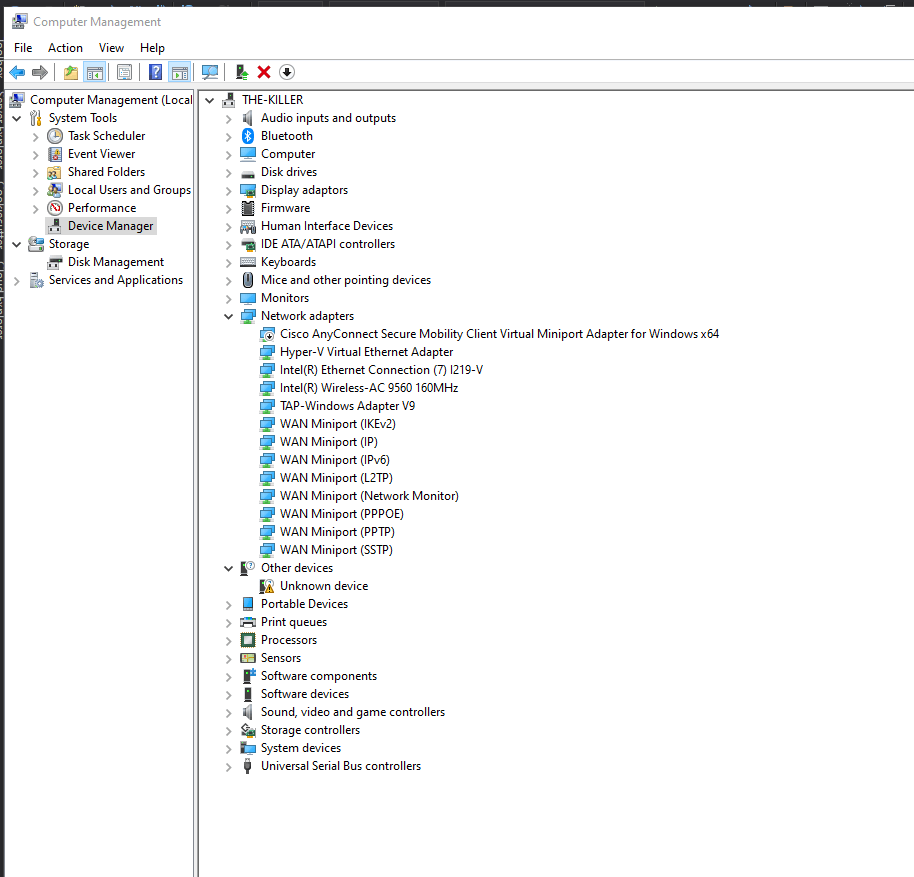Select Disk Management under Storage

pos(115,262)
